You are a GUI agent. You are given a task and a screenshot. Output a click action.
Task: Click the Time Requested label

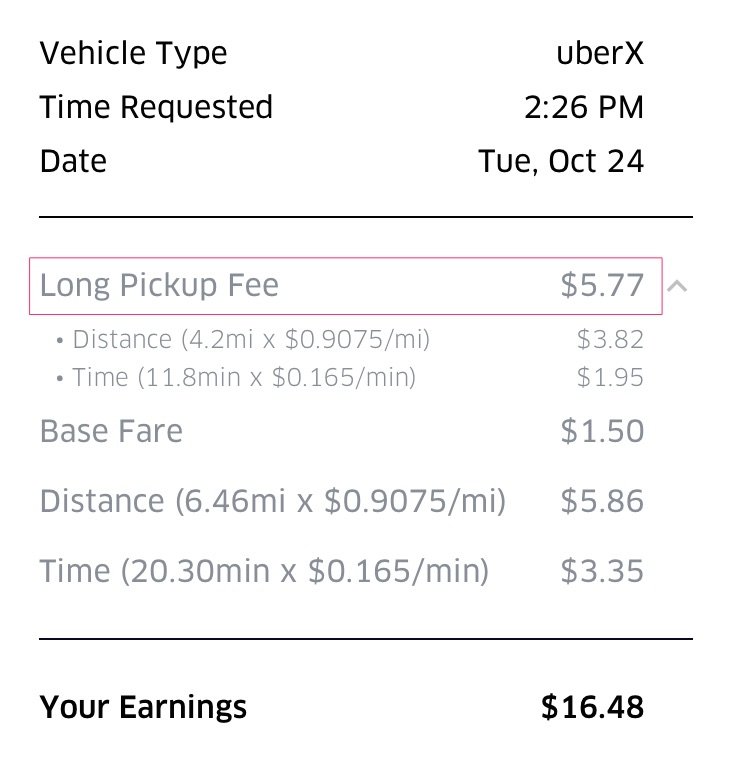156,107
